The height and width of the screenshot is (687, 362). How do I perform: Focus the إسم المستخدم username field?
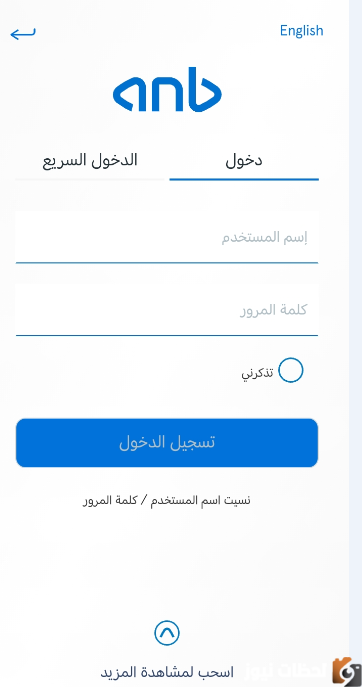click(x=167, y=238)
